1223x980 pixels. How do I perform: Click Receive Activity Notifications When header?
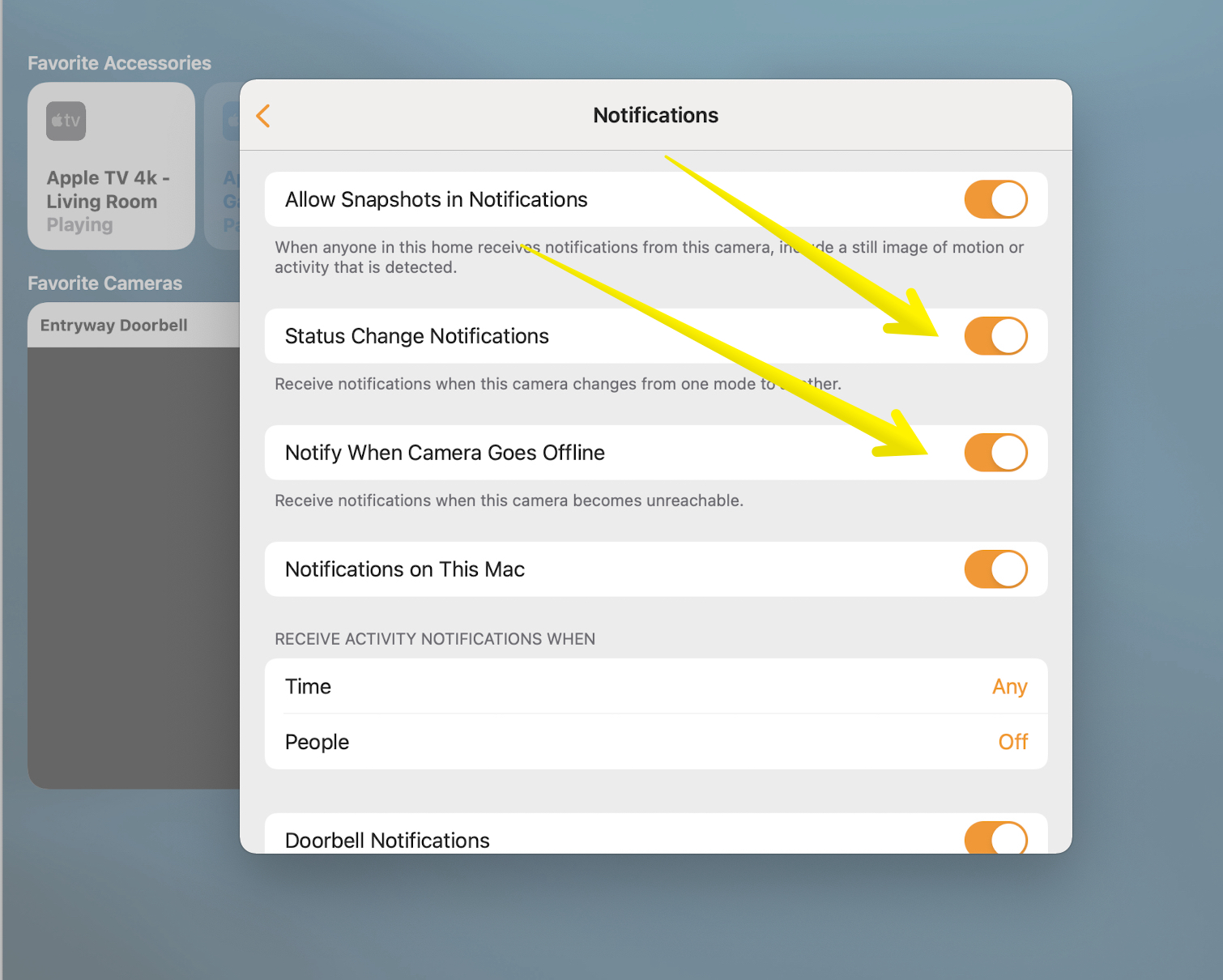tap(435, 639)
